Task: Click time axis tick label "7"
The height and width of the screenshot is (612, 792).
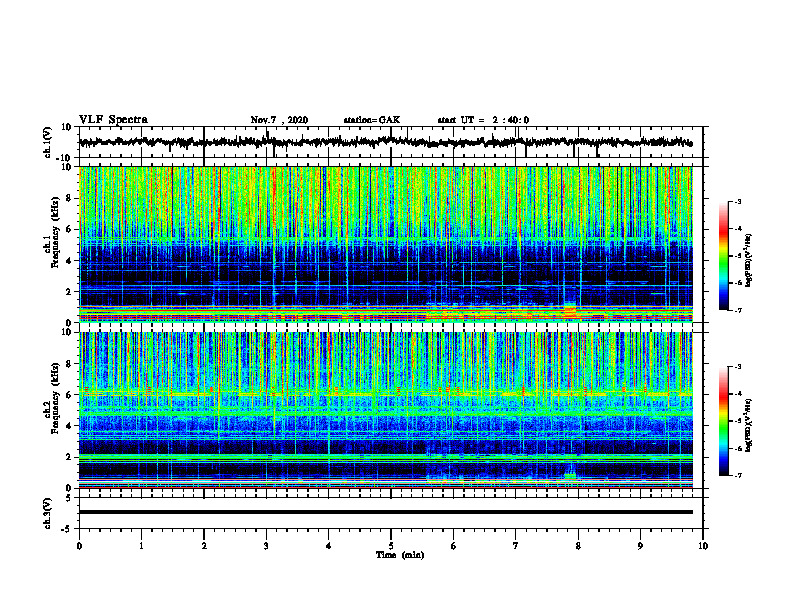Action: pos(516,546)
